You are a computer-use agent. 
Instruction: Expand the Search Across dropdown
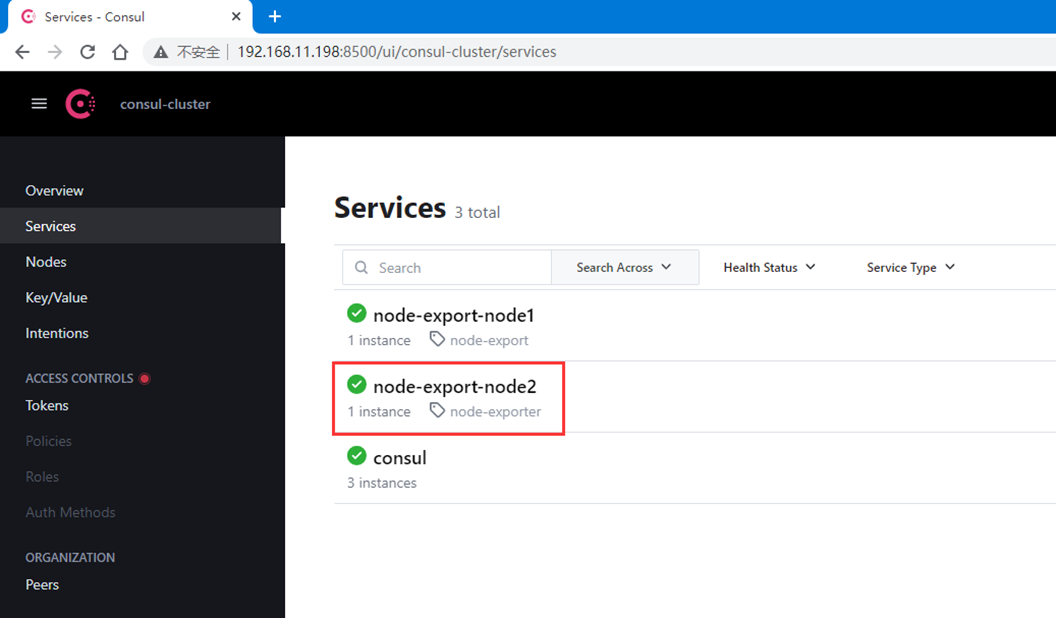pyautogui.click(x=624, y=267)
